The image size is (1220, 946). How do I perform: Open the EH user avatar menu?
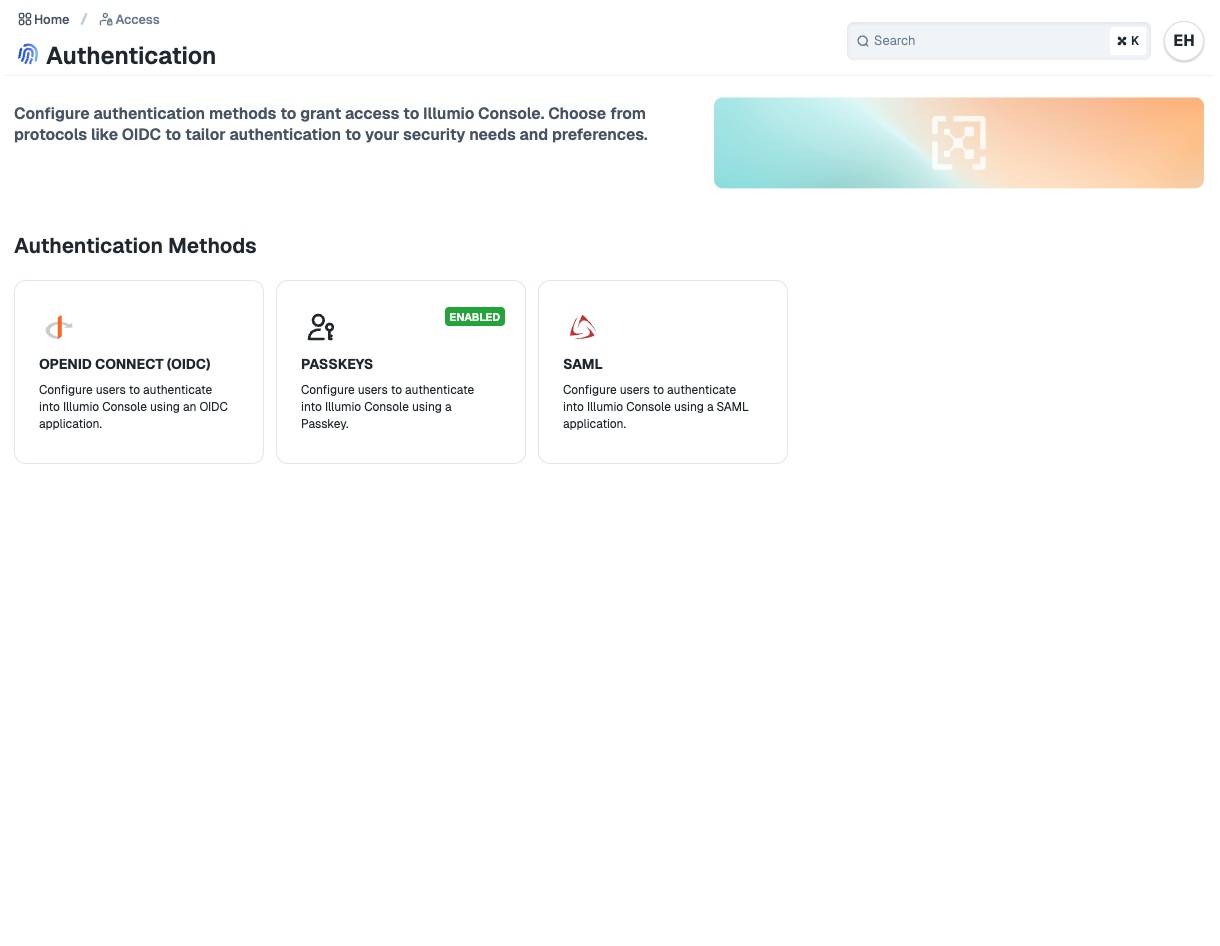[1184, 41]
